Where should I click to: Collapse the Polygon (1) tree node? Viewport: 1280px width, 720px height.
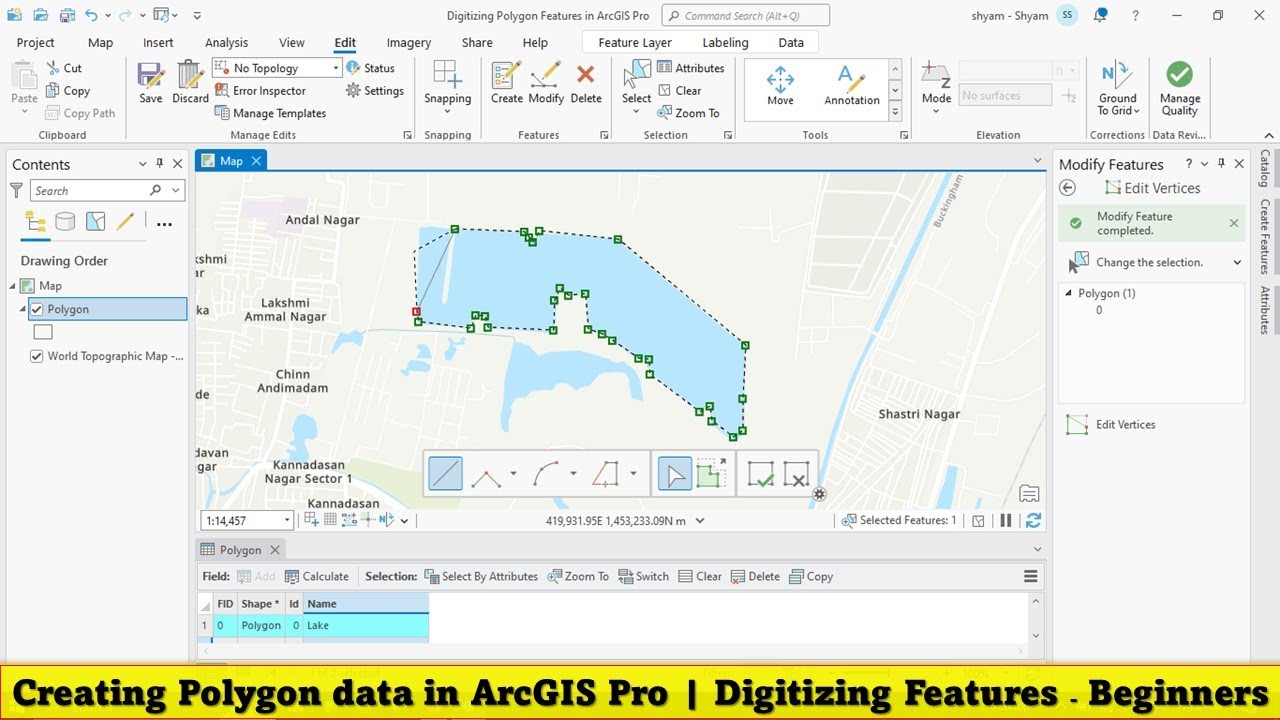1069,293
